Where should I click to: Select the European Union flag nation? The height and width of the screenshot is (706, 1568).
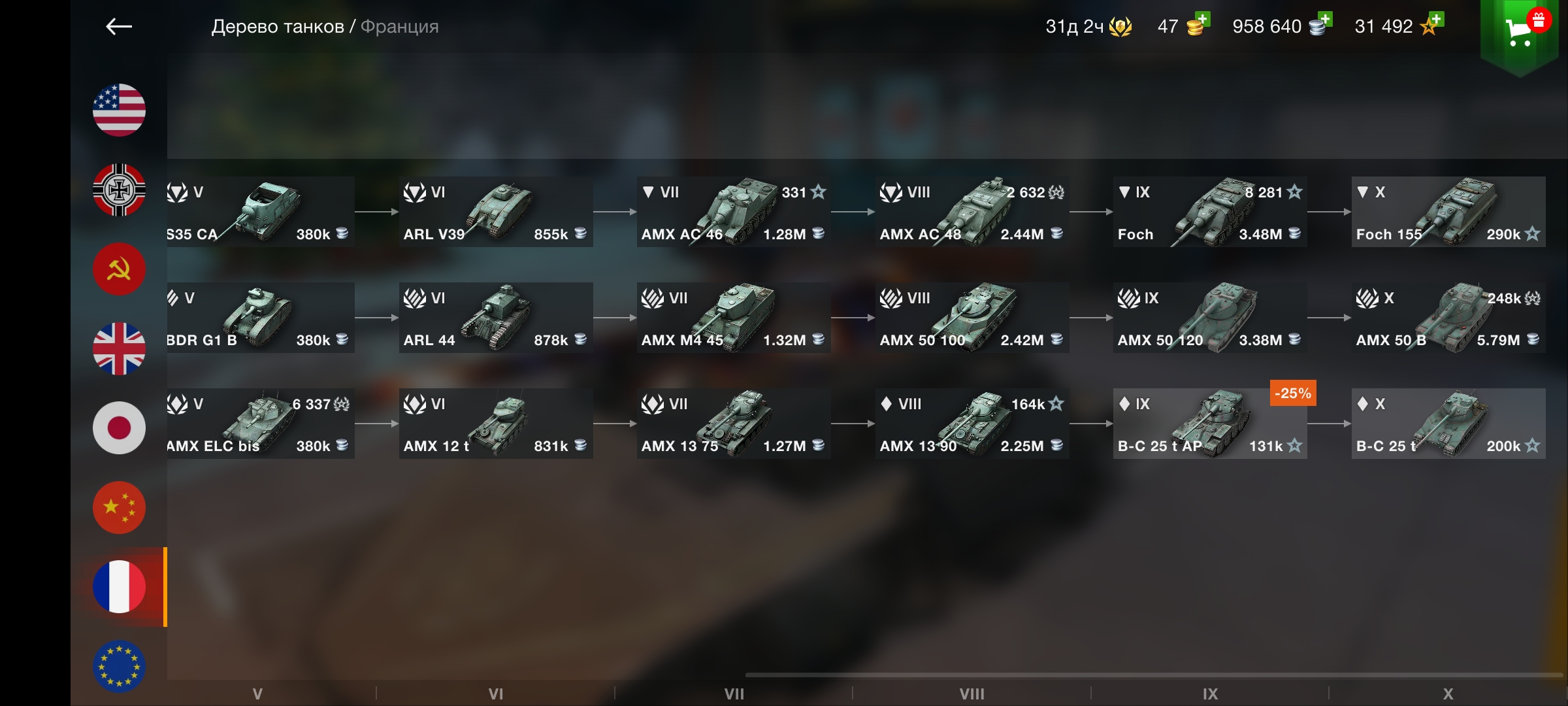pyautogui.click(x=119, y=666)
